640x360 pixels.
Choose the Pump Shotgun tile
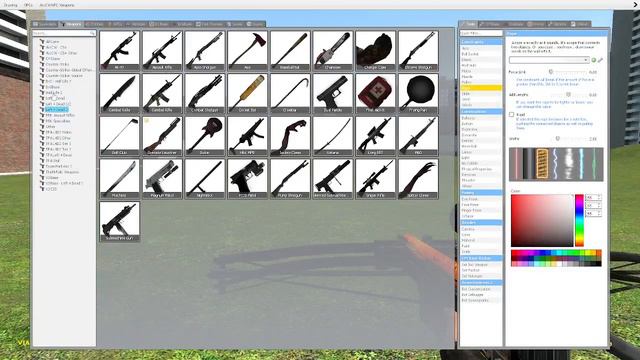click(290, 178)
